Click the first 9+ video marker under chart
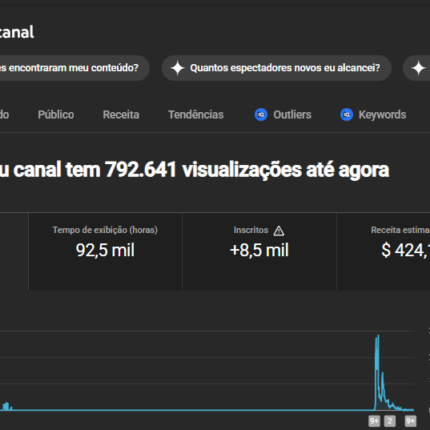Viewport: 430px width, 430px height. point(374,421)
